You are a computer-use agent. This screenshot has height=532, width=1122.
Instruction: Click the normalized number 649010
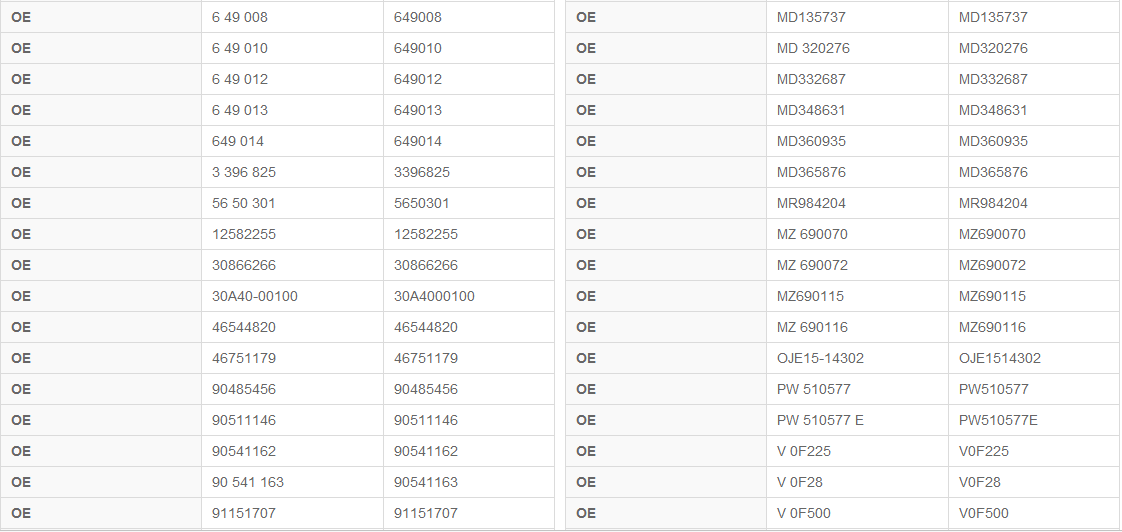pos(469,49)
